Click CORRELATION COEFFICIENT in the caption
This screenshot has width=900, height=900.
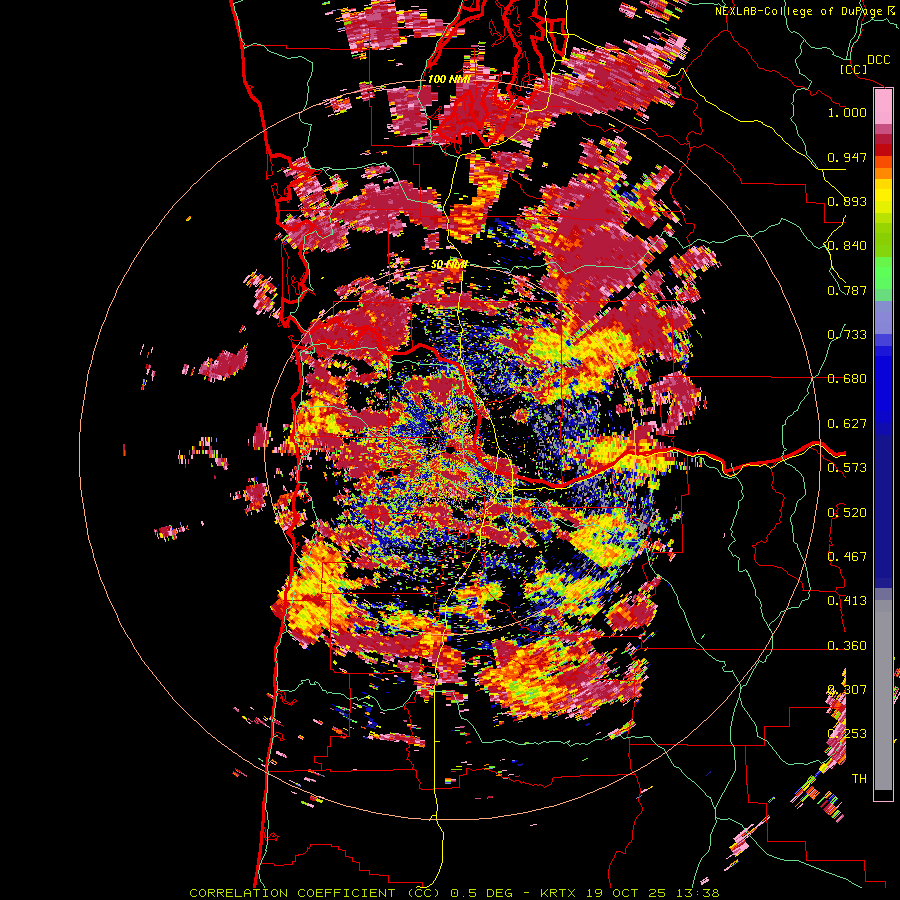(292, 893)
